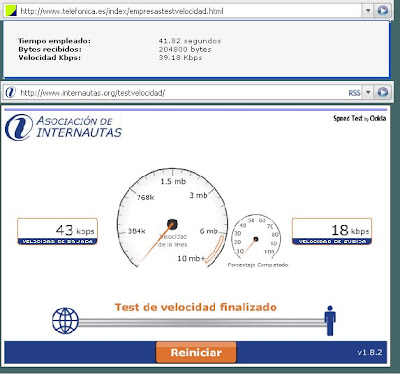The height and width of the screenshot is (375, 400).
Task: Click the '768k' gauge mark
Action: click(145, 197)
